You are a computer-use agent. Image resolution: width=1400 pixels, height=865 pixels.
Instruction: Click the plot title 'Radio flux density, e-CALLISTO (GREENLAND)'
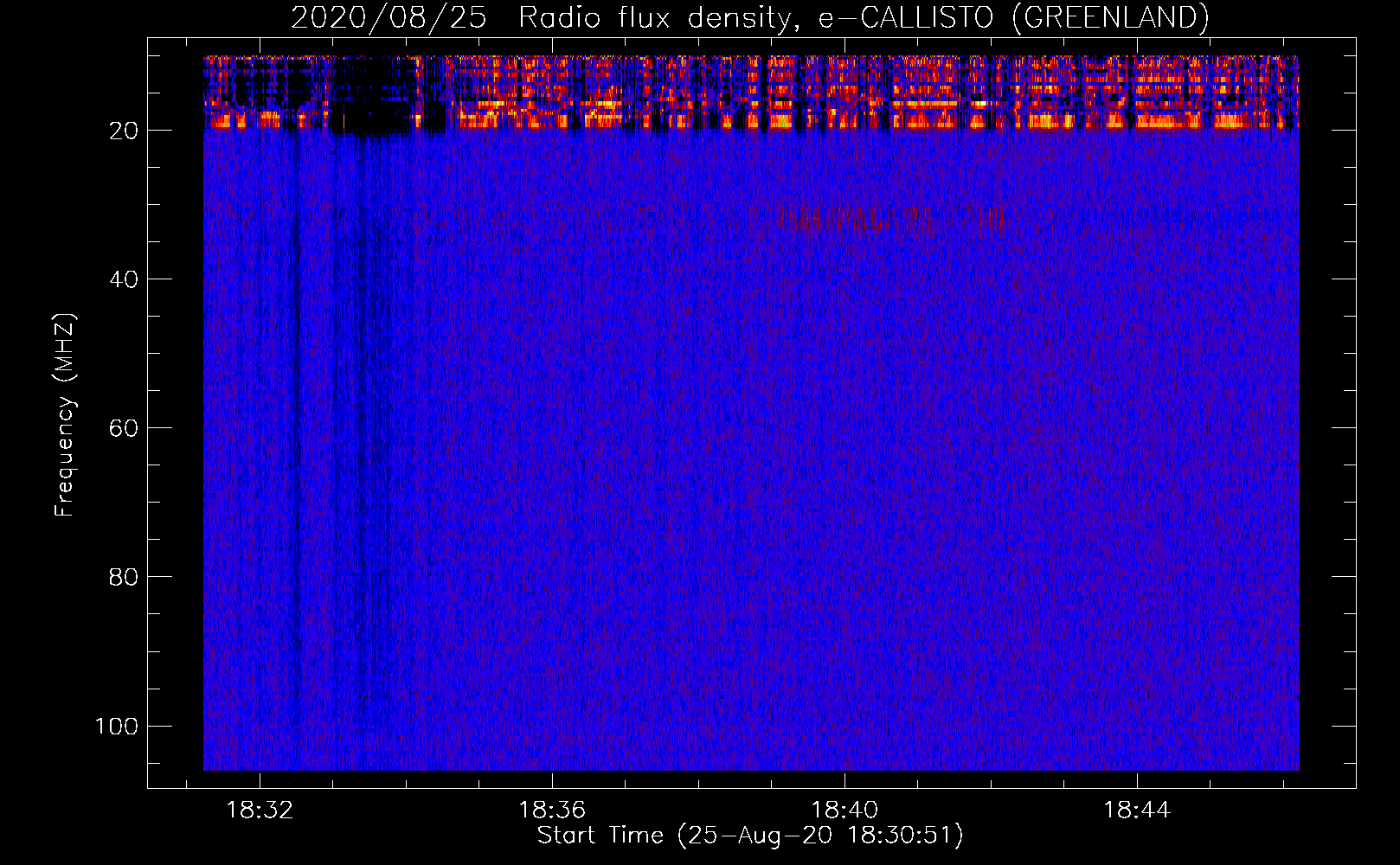tap(864, 17)
